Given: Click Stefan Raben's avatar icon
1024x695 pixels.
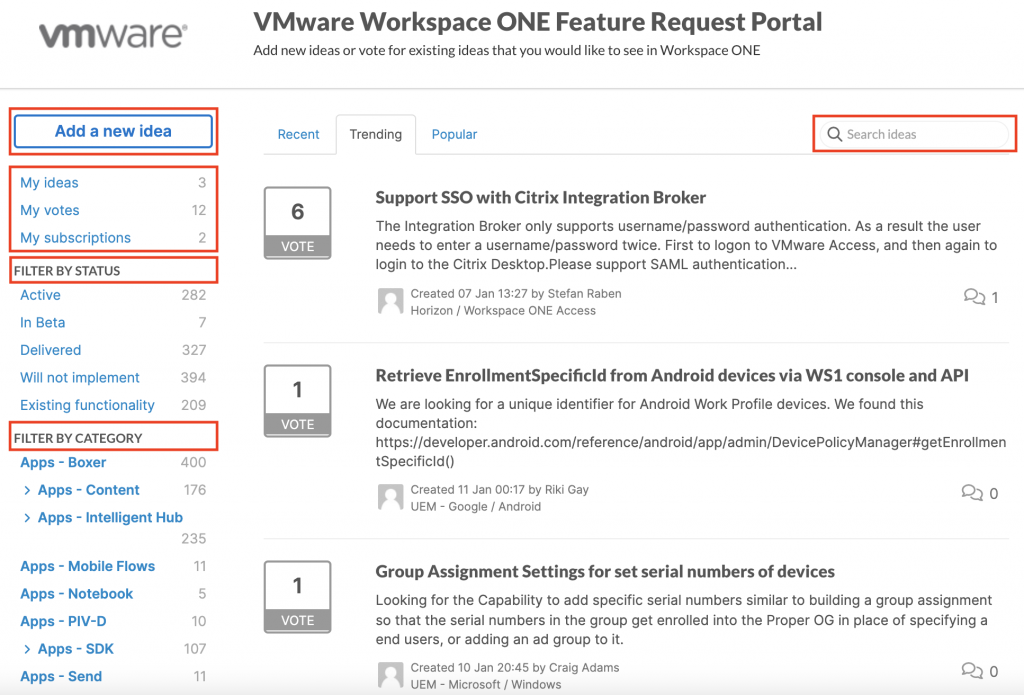Looking at the screenshot, I should pos(391,302).
